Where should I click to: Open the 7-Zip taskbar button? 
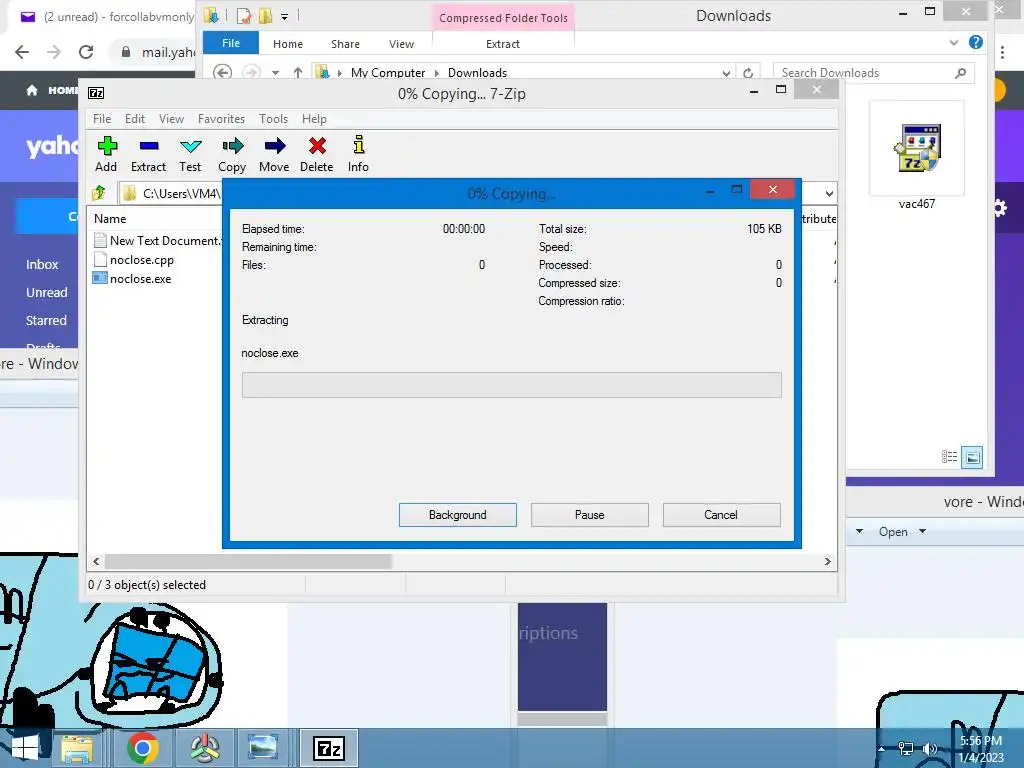click(328, 748)
